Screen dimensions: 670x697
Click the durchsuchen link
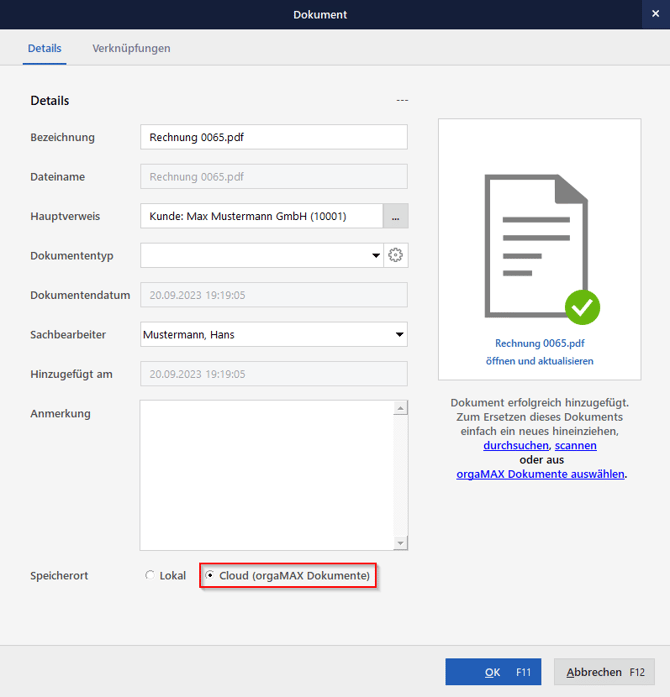[x=516, y=445]
